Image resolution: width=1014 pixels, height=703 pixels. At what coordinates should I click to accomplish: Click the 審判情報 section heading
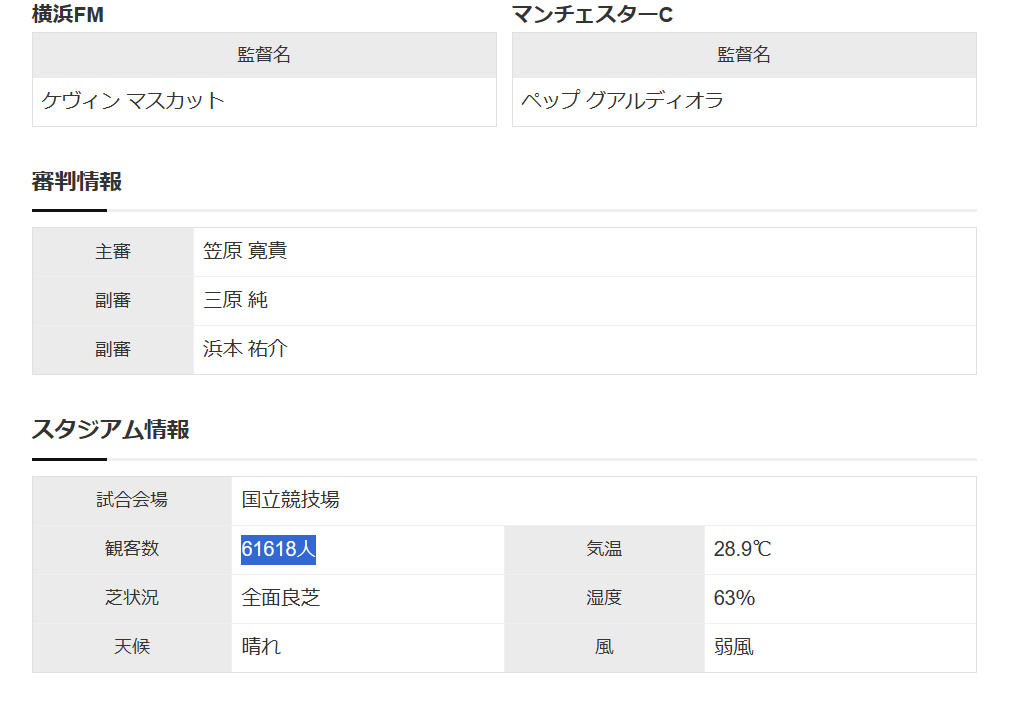tap(77, 181)
